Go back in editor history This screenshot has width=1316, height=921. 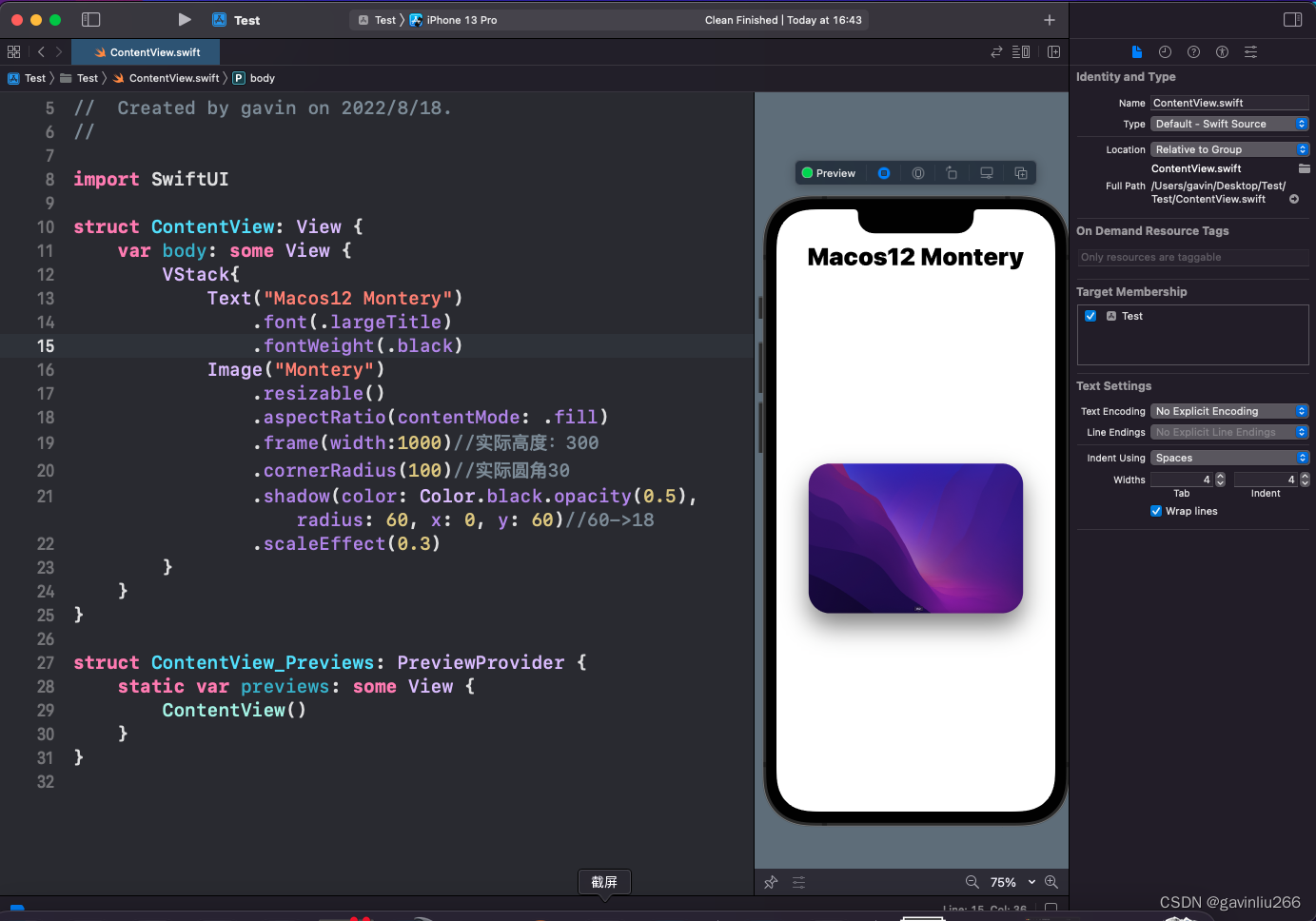tap(41, 52)
